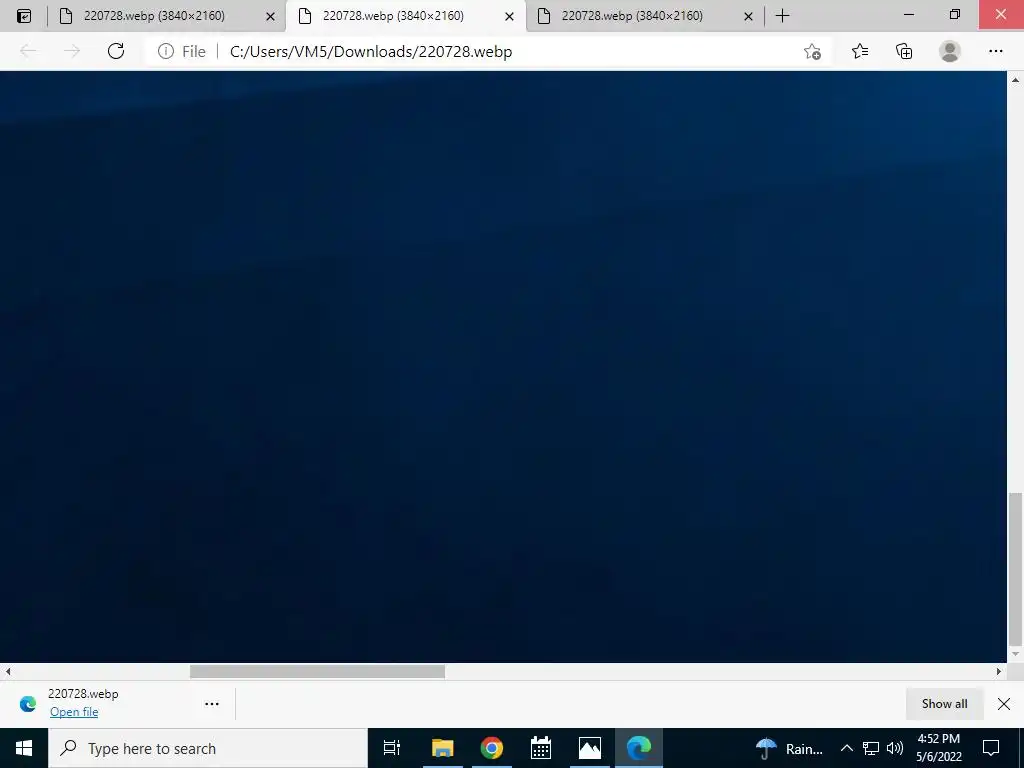This screenshot has height=768, width=1024.
Task: Click the scroll up arrow
Action: pos(1015,80)
